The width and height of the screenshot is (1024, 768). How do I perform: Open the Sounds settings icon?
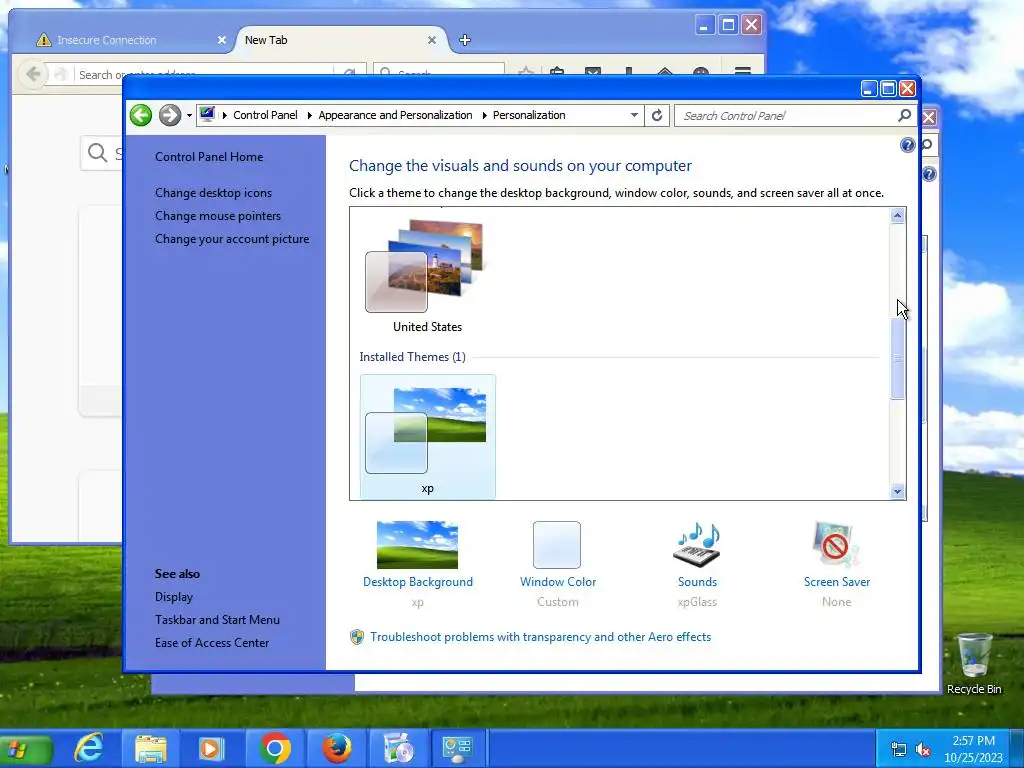[697, 545]
